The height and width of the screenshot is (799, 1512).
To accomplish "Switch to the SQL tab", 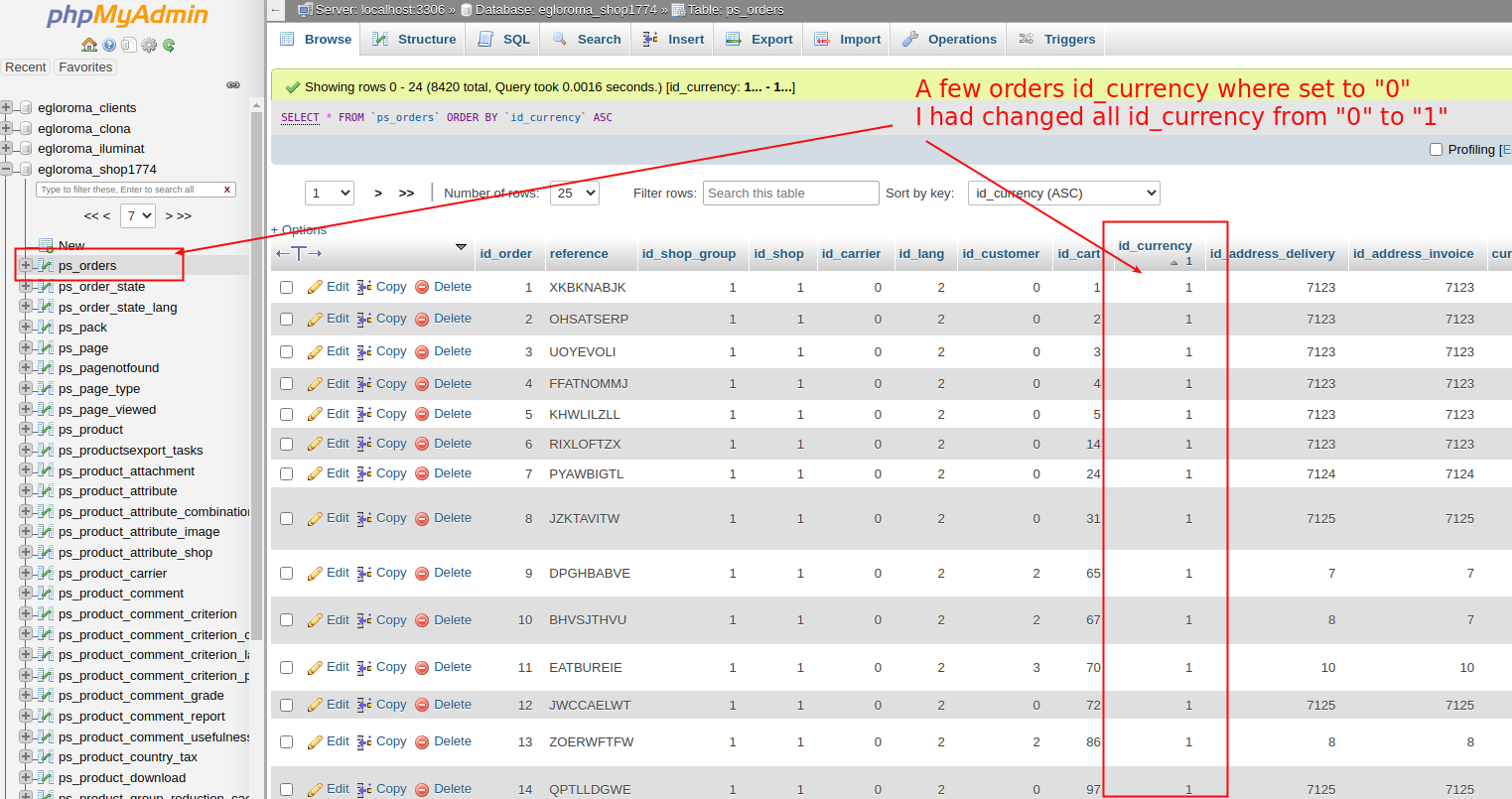I will [504, 39].
